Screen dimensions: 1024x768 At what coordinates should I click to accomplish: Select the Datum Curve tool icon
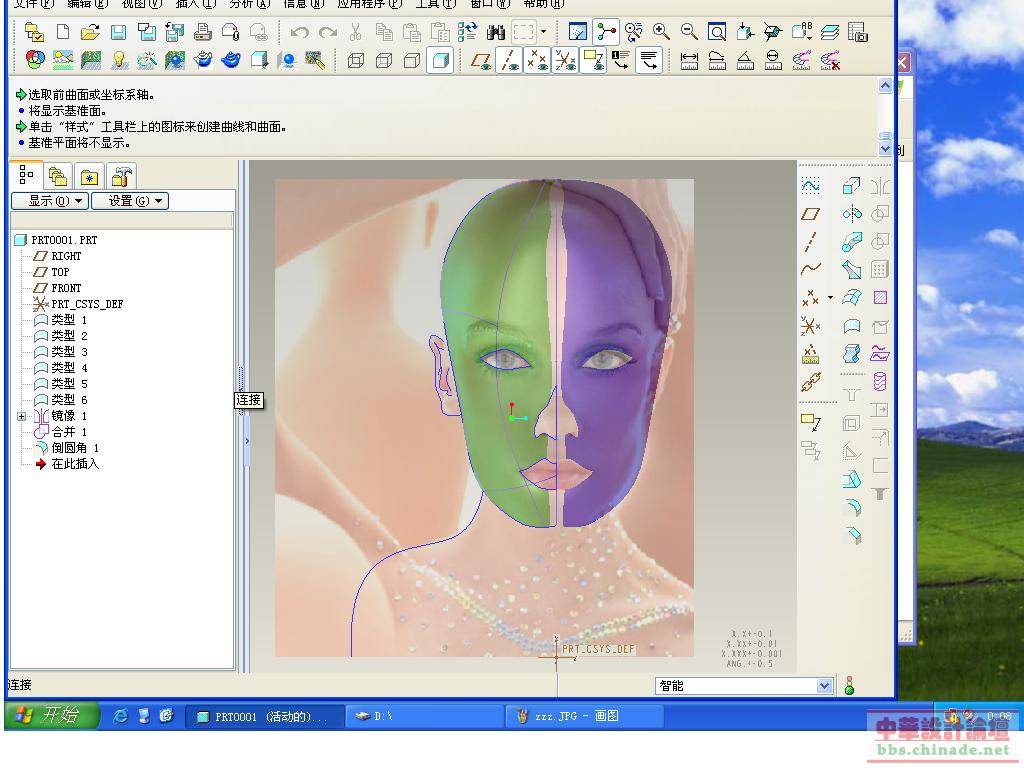[x=810, y=269]
